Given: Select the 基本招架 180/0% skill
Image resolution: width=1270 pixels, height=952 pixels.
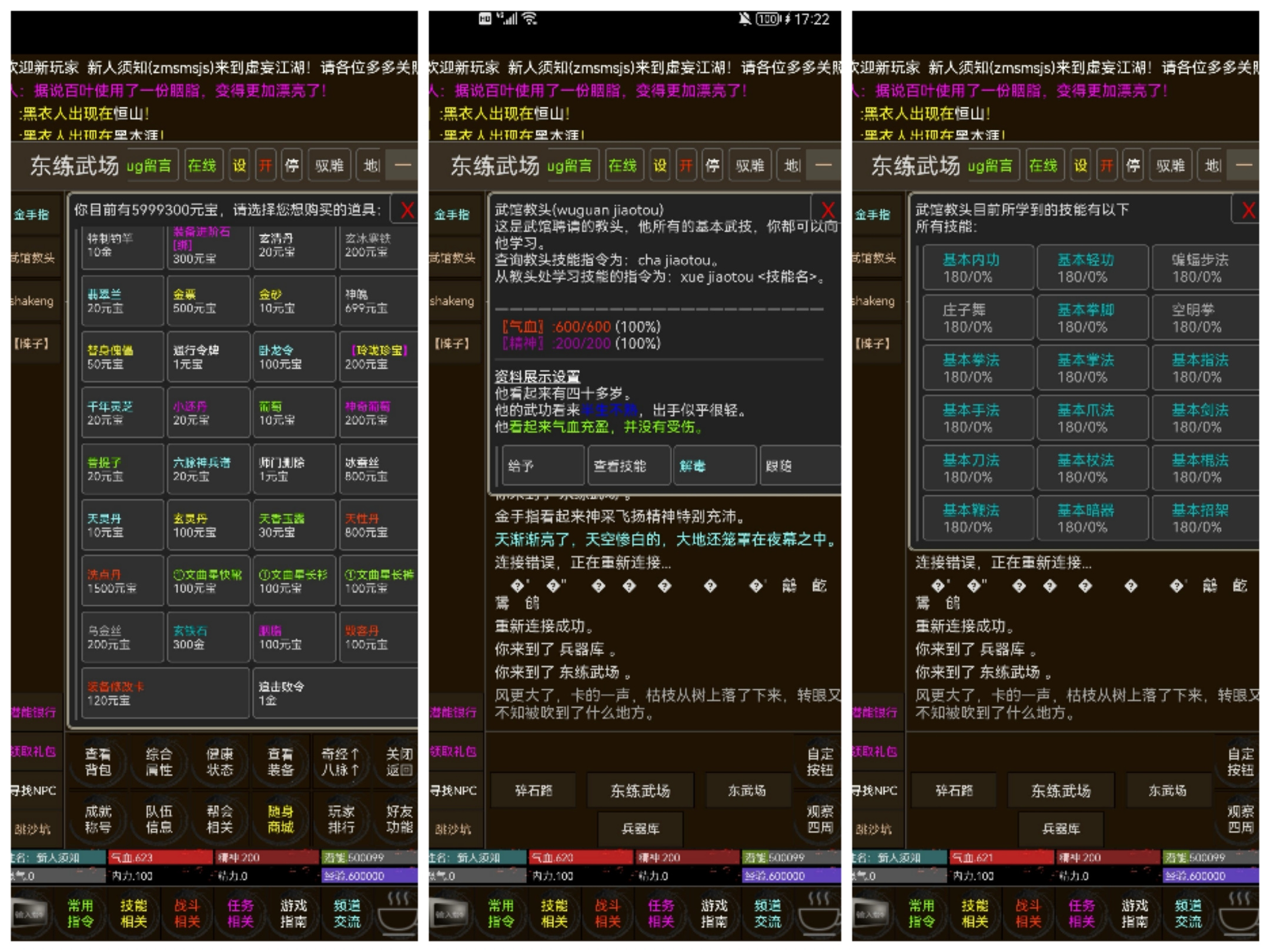Looking at the screenshot, I should coord(1205,518).
